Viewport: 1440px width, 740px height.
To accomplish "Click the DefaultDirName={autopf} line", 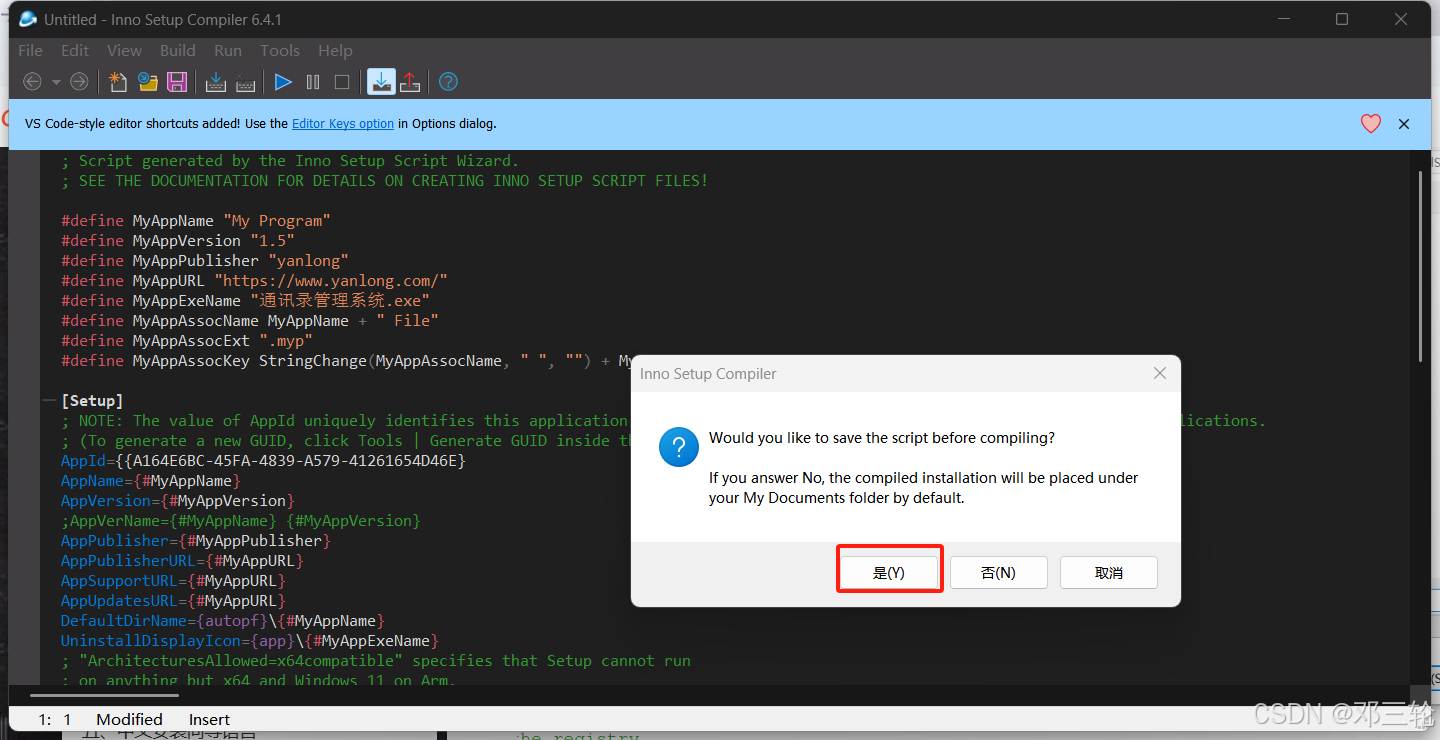I will [x=223, y=621].
